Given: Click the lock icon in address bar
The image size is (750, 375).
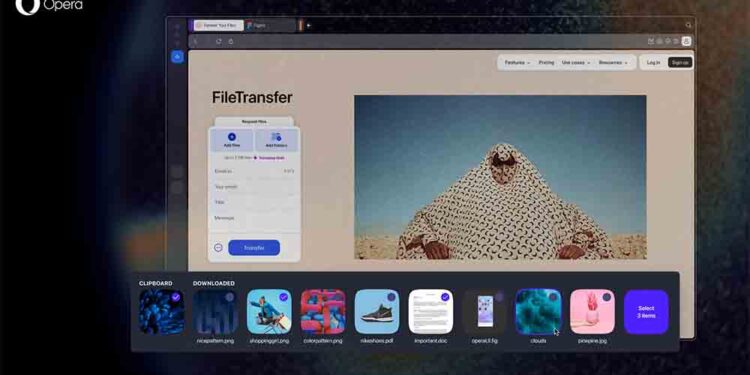Looking at the screenshot, I should [x=231, y=42].
